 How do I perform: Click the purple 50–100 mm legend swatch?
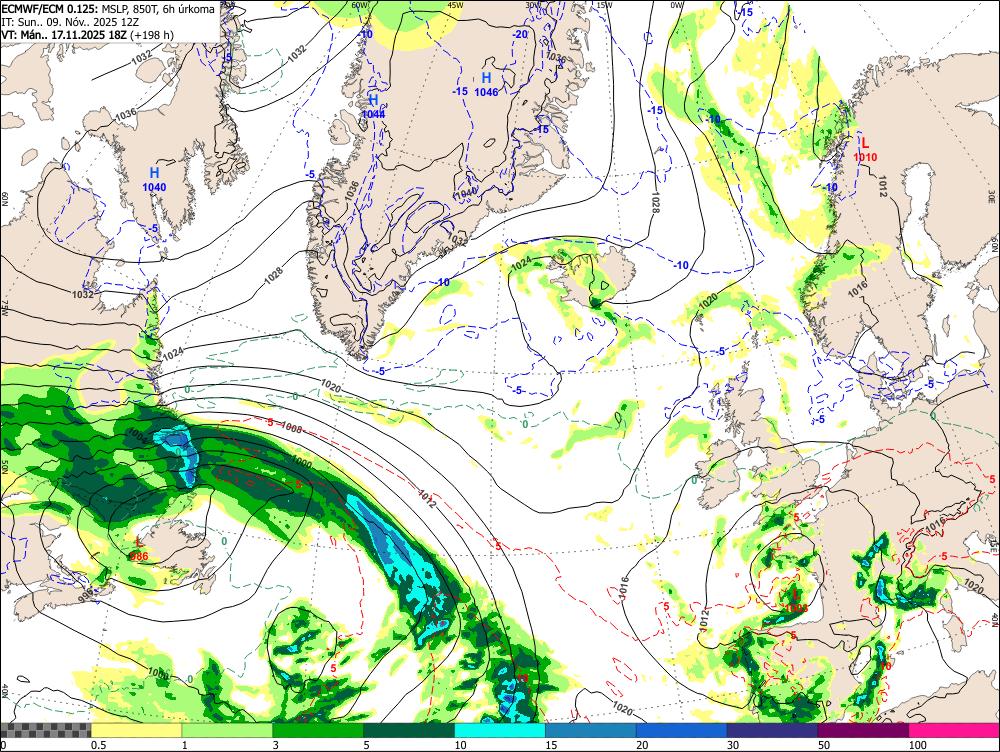[864, 730]
